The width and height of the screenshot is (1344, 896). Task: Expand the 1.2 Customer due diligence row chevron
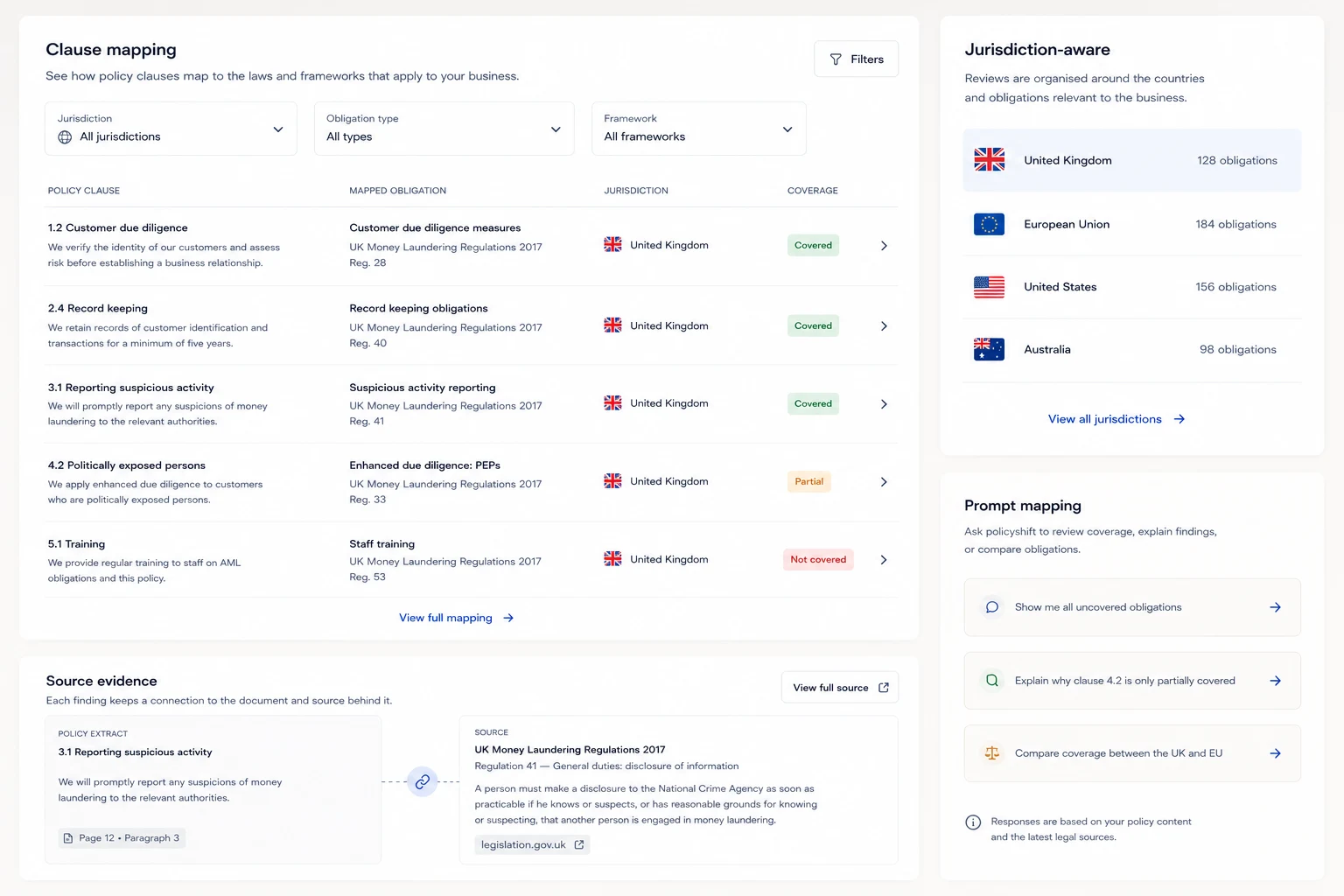click(x=884, y=246)
